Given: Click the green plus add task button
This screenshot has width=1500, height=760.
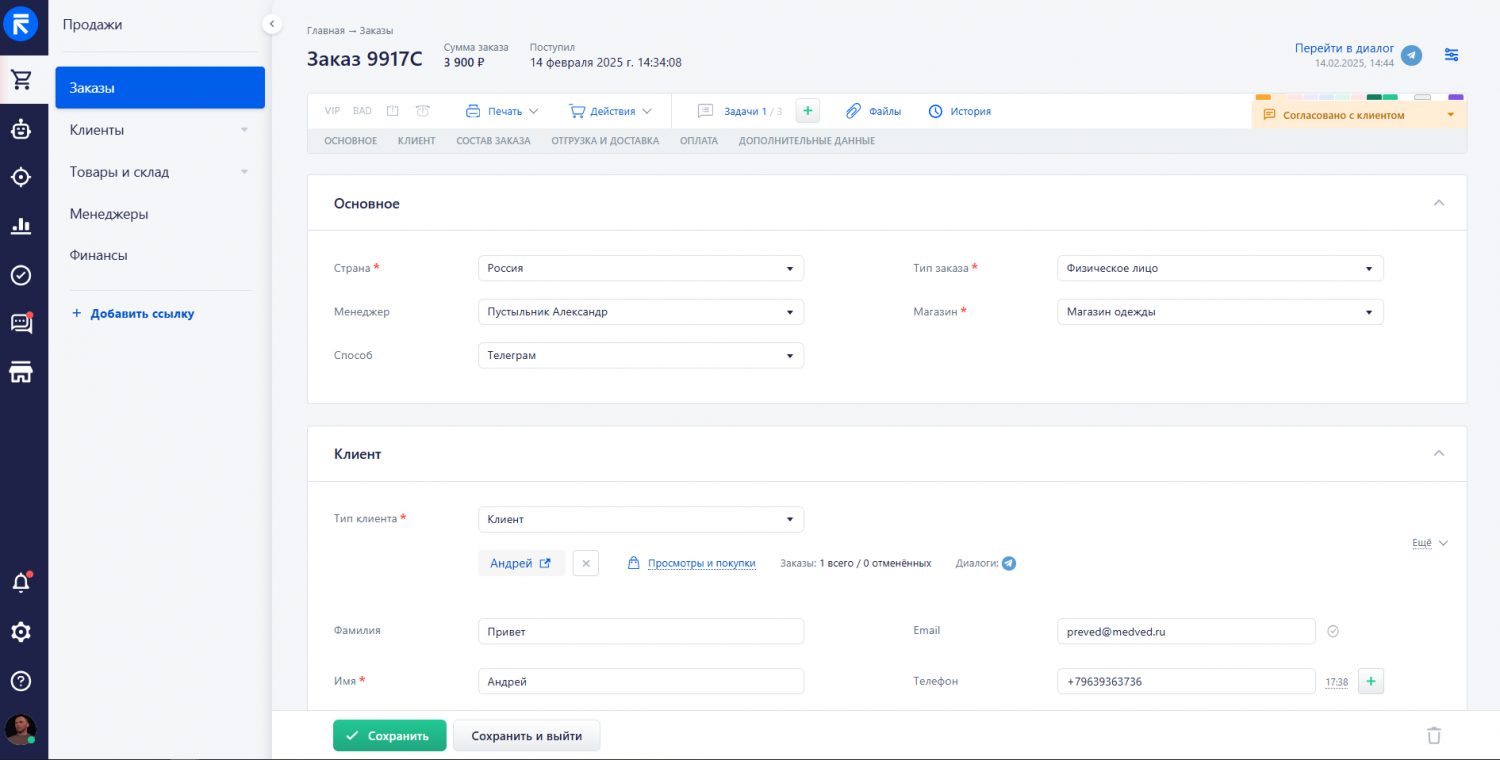Looking at the screenshot, I should pyautogui.click(x=807, y=111).
